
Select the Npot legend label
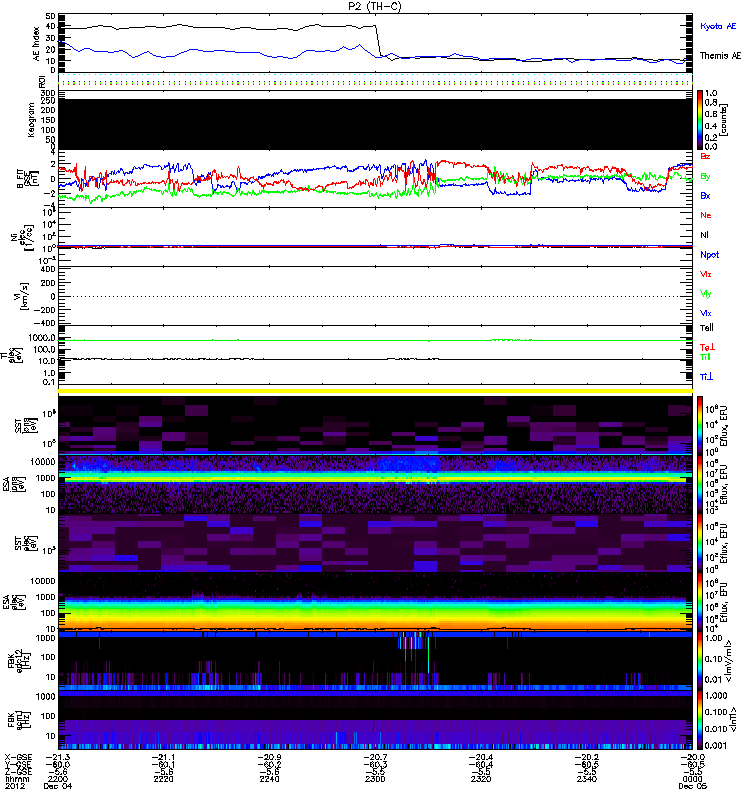[x=709, y=254]
